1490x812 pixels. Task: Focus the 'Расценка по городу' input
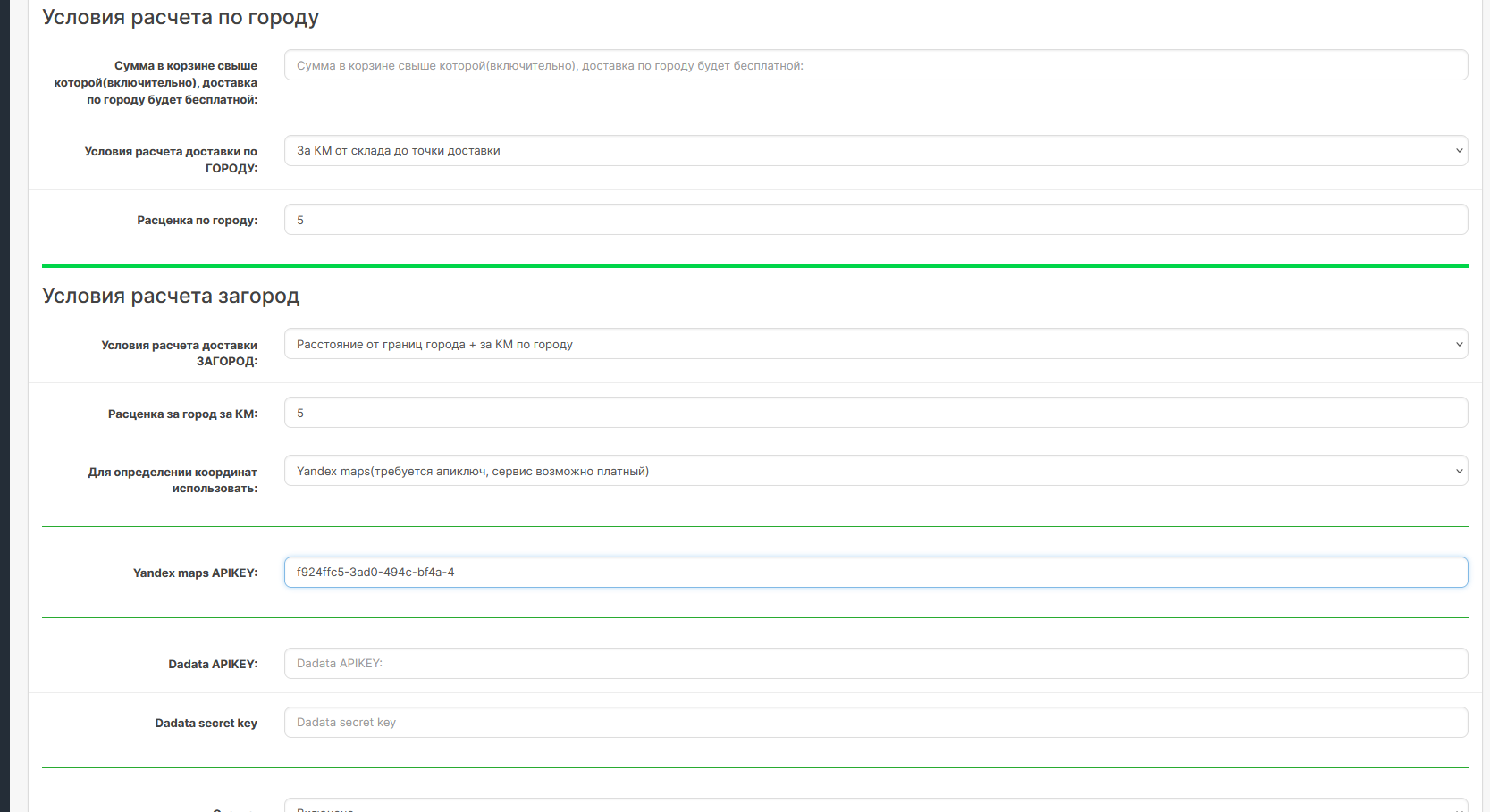(875, 220)
